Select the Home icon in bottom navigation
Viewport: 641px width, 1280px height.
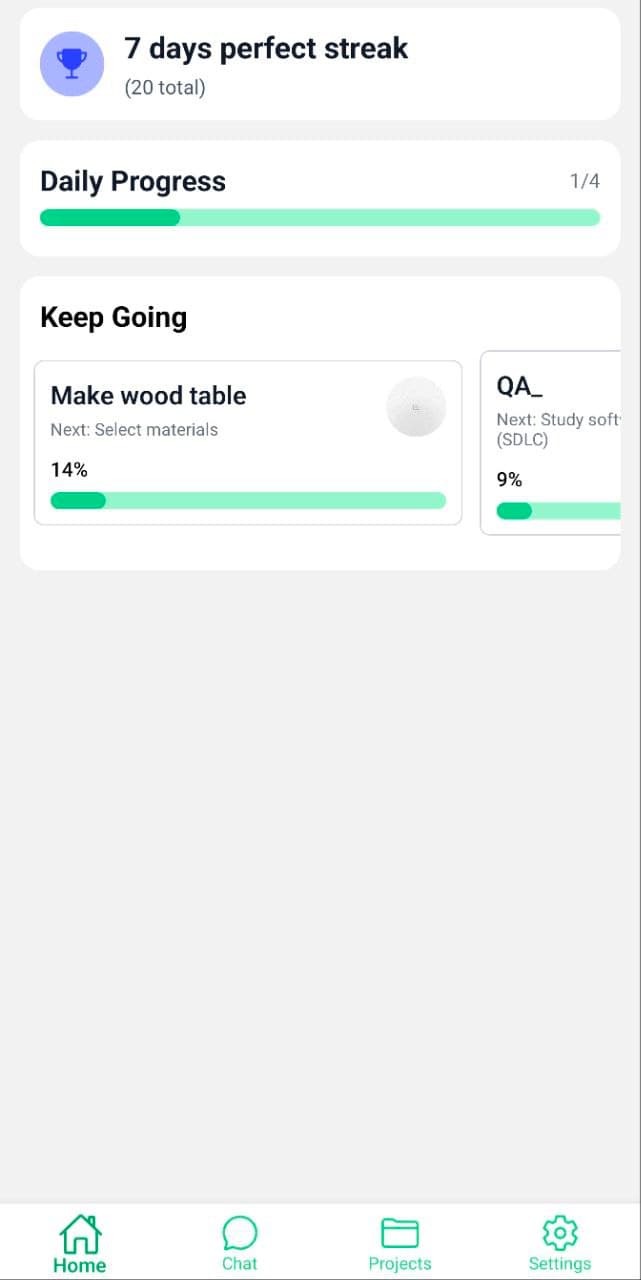coord(79,1234)
